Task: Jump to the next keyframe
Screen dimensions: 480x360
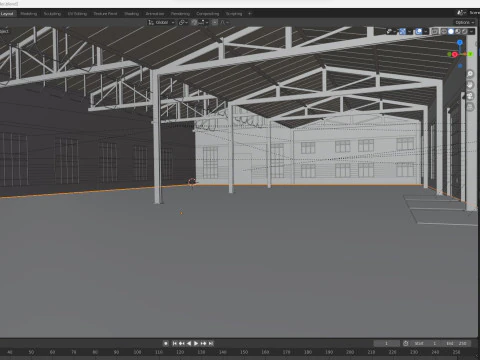Action: tap(203, 343)
